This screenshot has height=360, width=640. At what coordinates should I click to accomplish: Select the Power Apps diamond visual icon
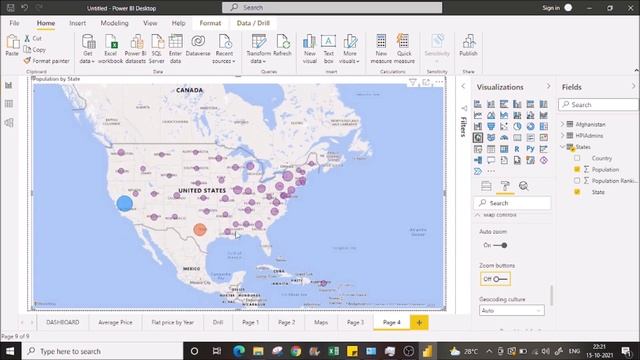[543, 160]
